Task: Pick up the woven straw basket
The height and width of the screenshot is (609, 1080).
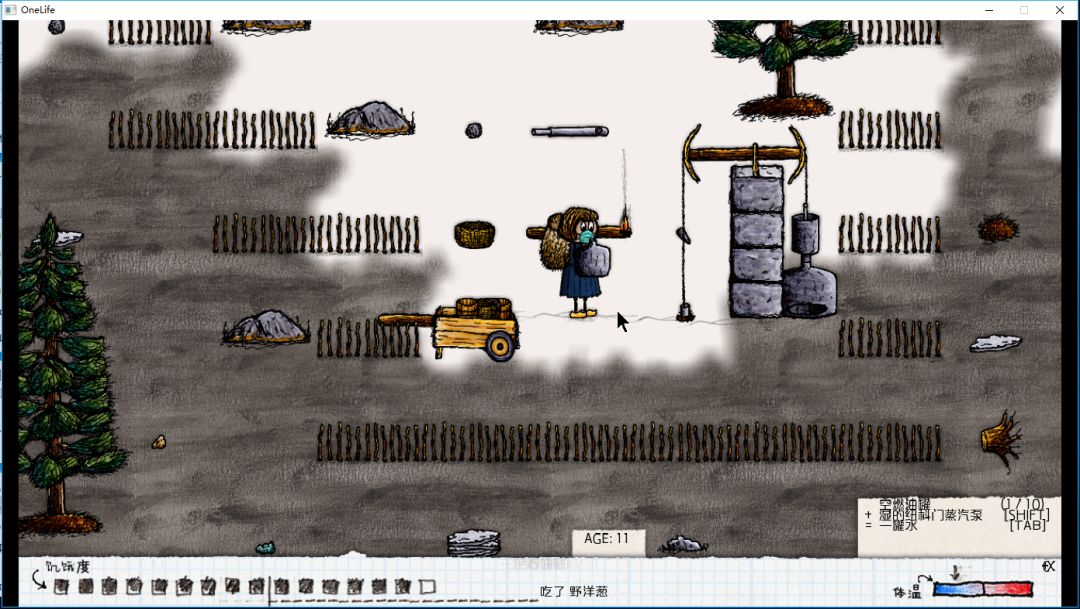Action: pos(475,234)
